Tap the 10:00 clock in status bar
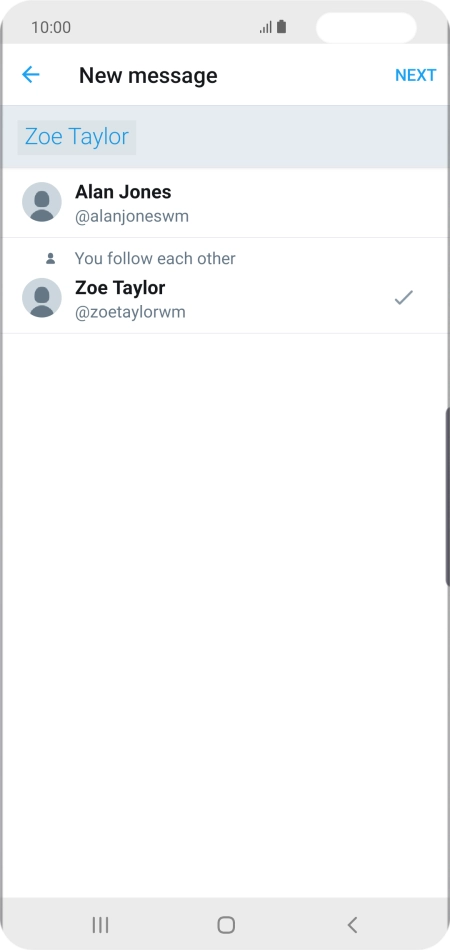 51,27
